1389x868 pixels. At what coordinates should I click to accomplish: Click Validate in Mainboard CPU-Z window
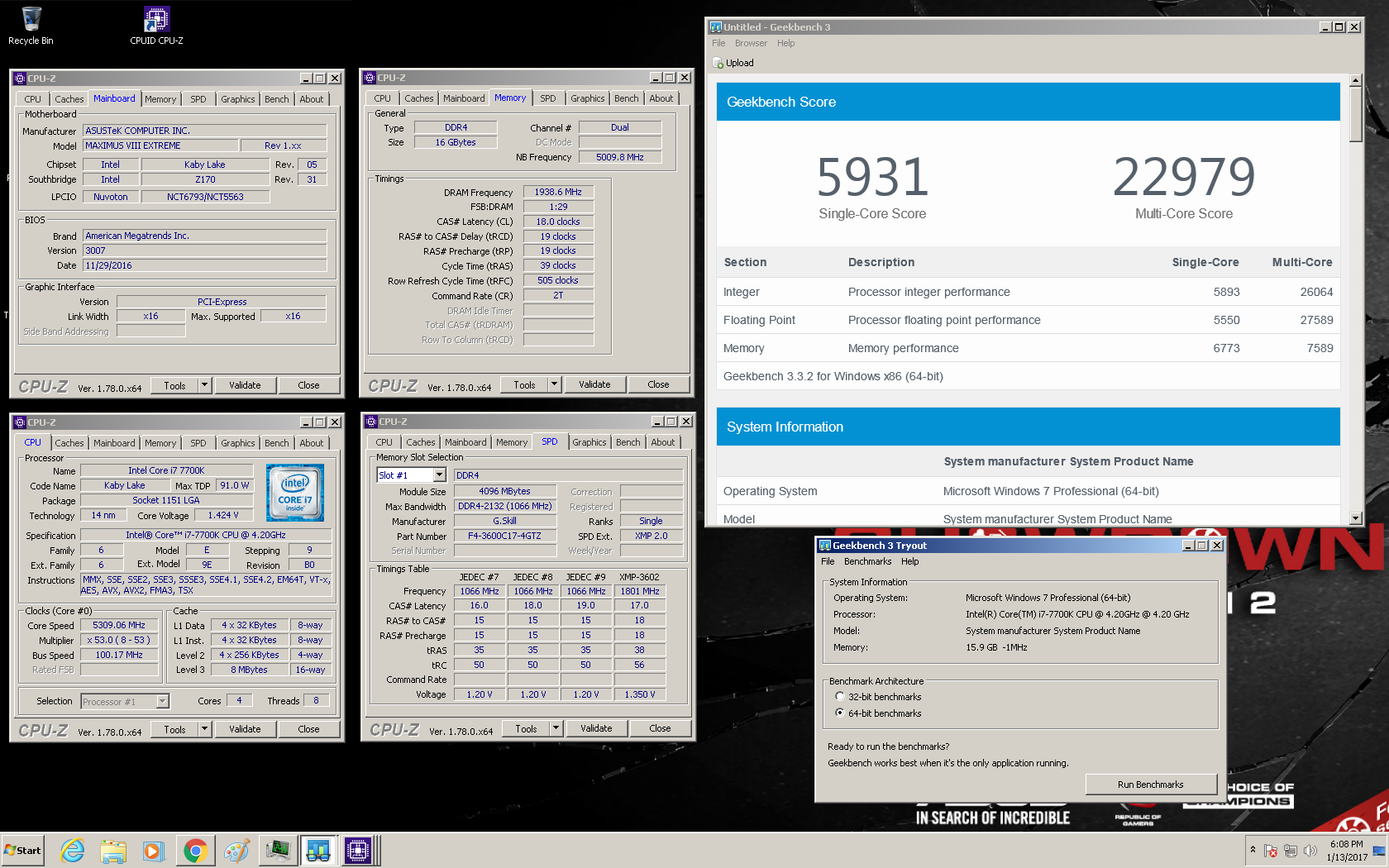pyautogui.click(x=245, y=385)
